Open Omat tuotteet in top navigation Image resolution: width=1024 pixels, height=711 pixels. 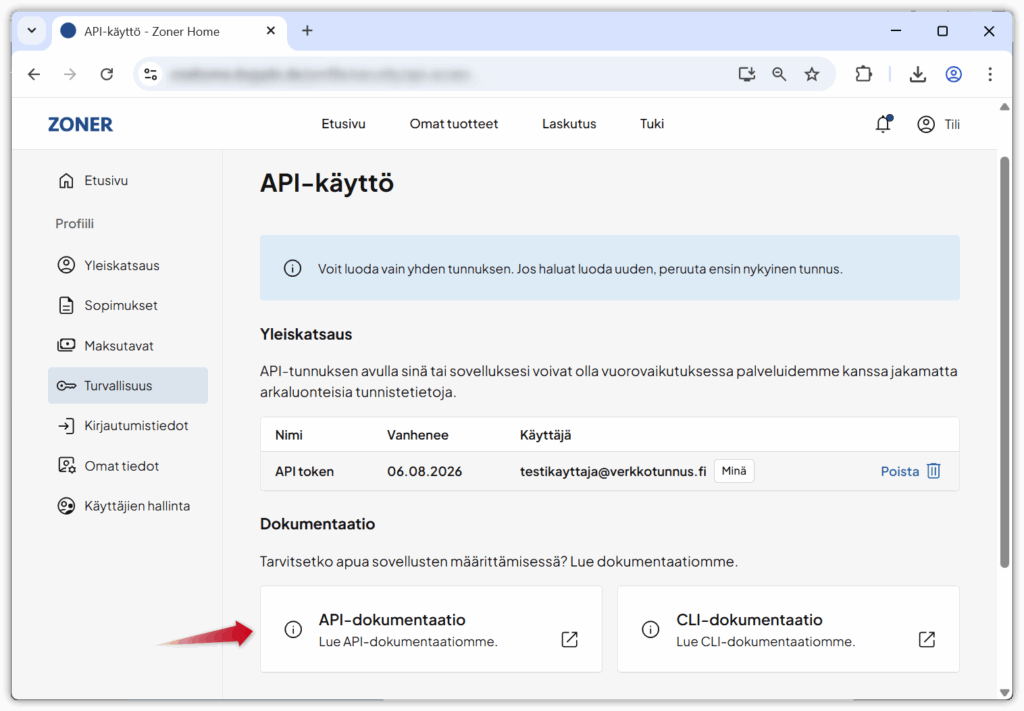coord(453,124)
